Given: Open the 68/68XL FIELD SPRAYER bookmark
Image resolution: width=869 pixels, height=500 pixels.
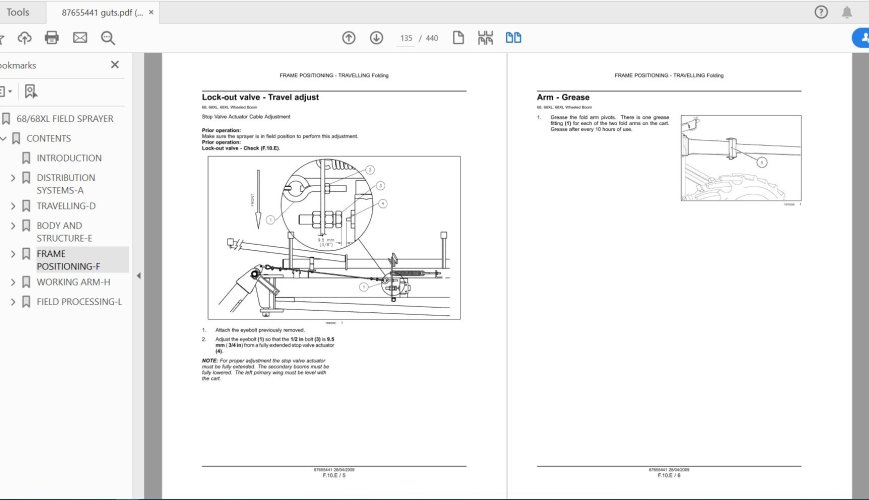Looking at the screenshot, I should [x=65, y=119].
